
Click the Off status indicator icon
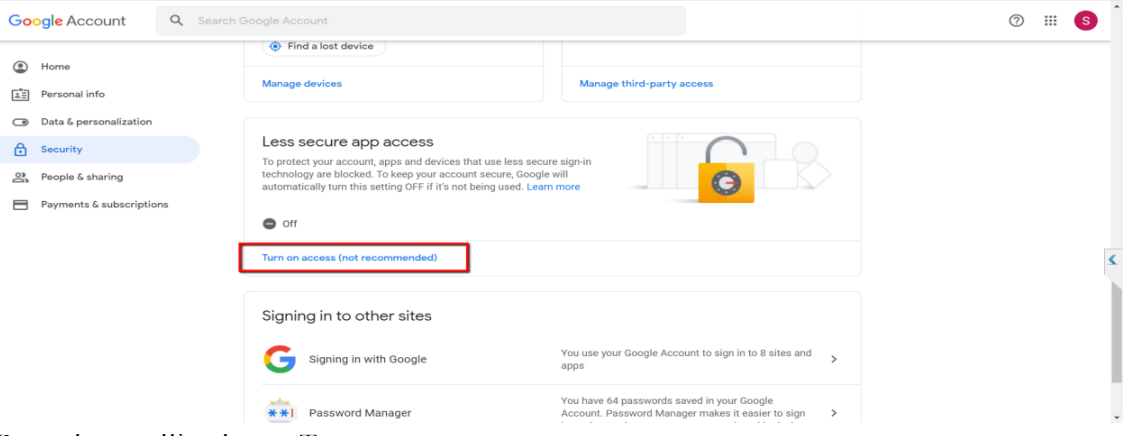(269, 224)
